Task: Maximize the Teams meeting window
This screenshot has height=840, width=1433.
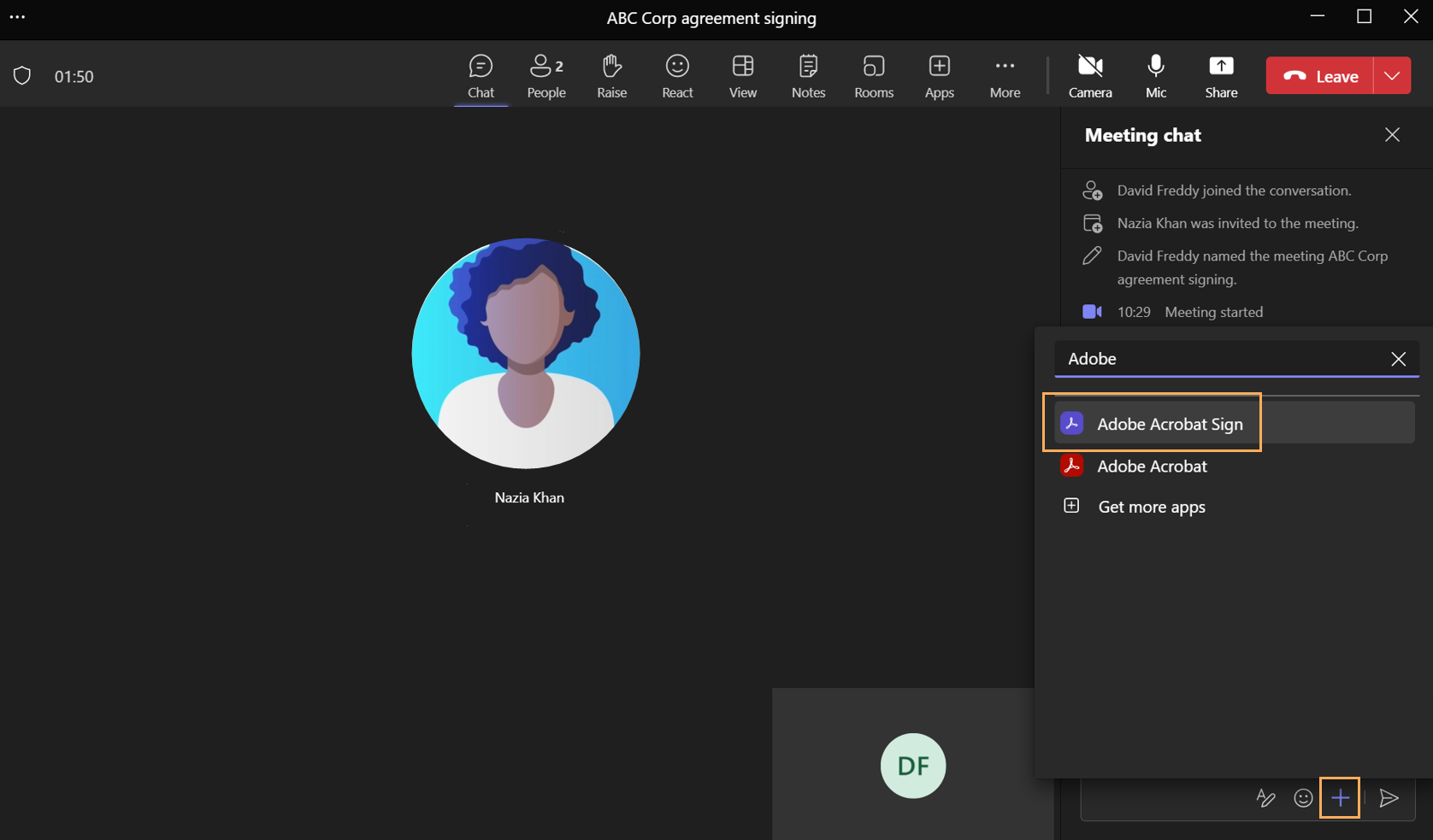Action: click(x=1365, y=16)
